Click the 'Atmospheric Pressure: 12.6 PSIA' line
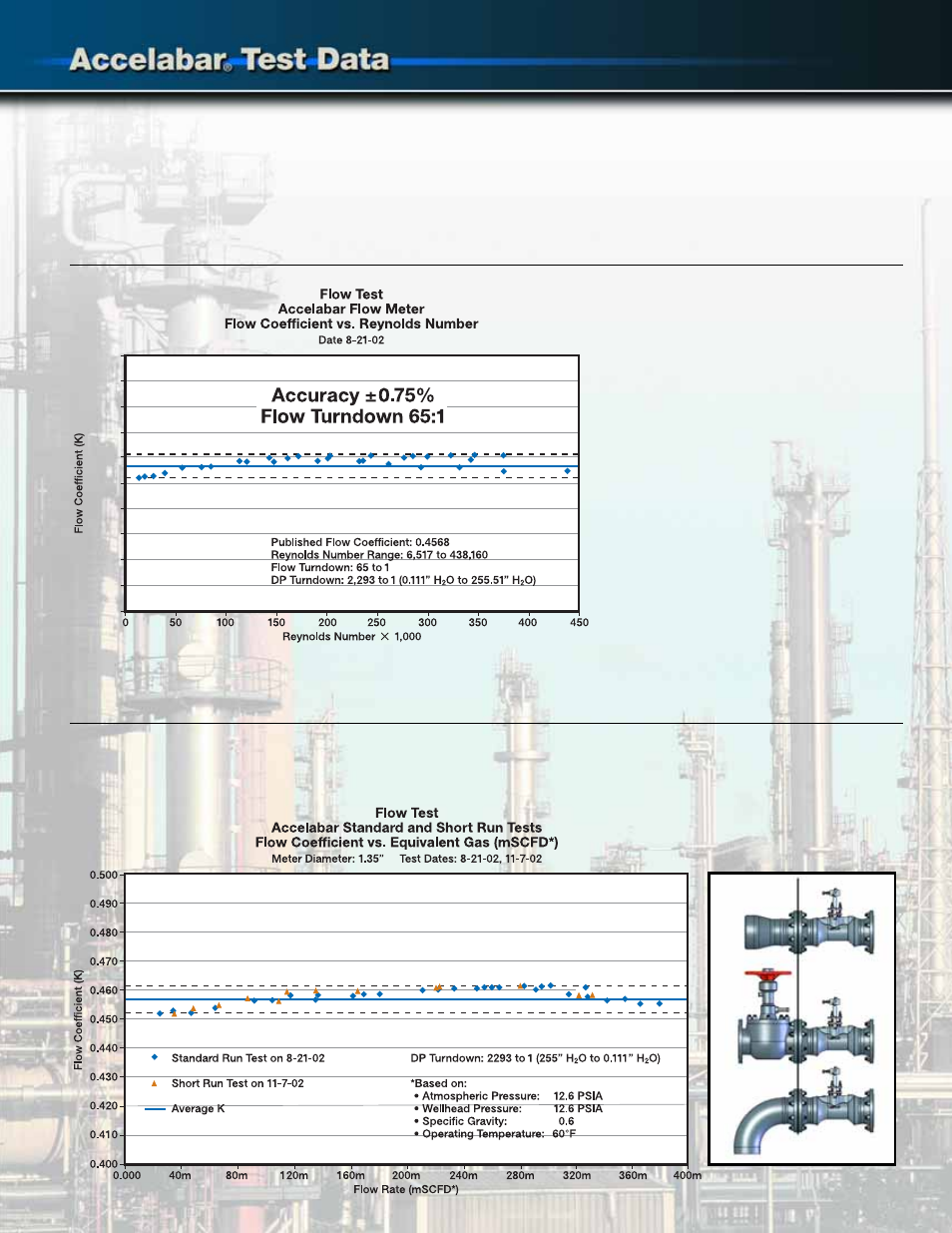Image resolution: width=952 pixels, height=1233 pixels. coord(509,1096)
